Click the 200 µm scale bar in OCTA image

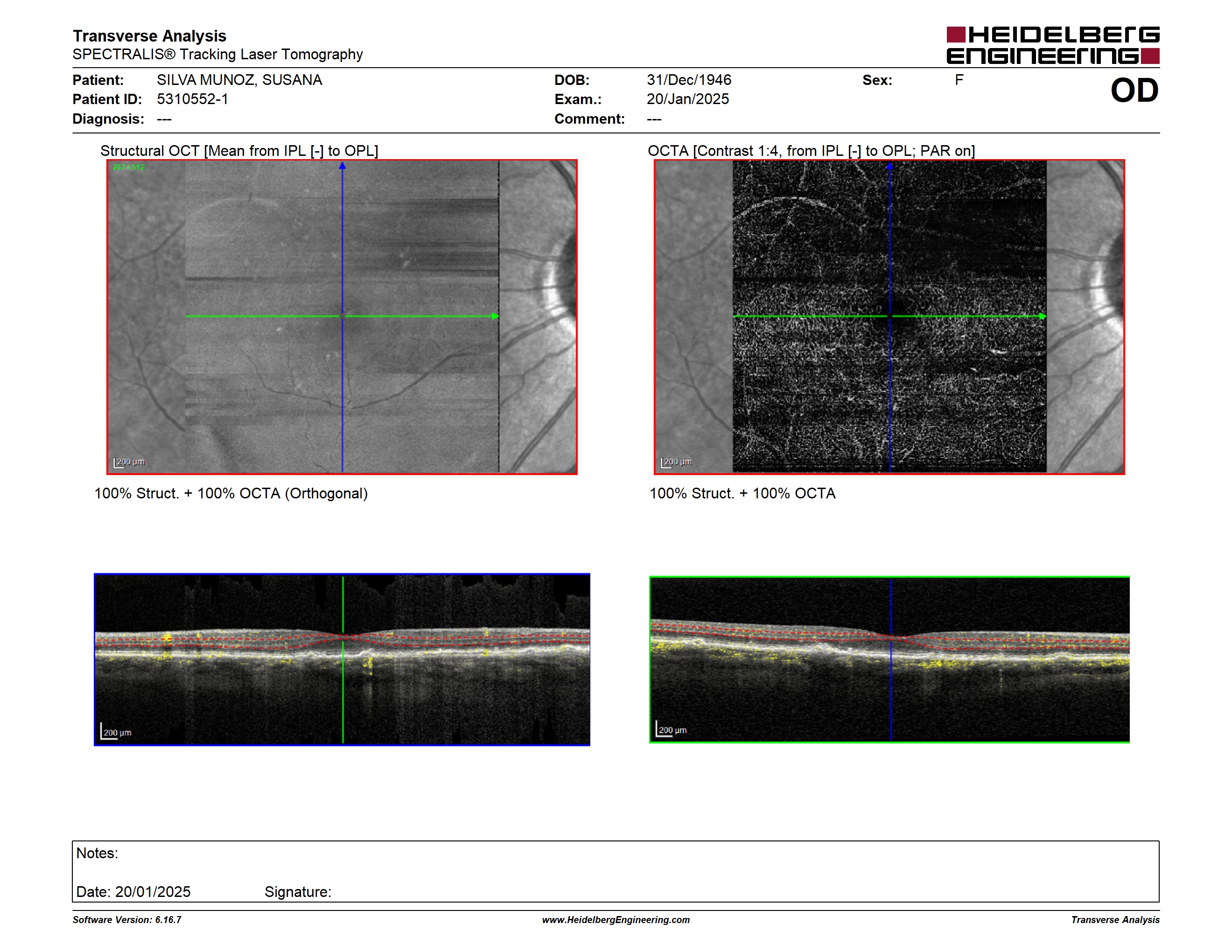(676, 462)
